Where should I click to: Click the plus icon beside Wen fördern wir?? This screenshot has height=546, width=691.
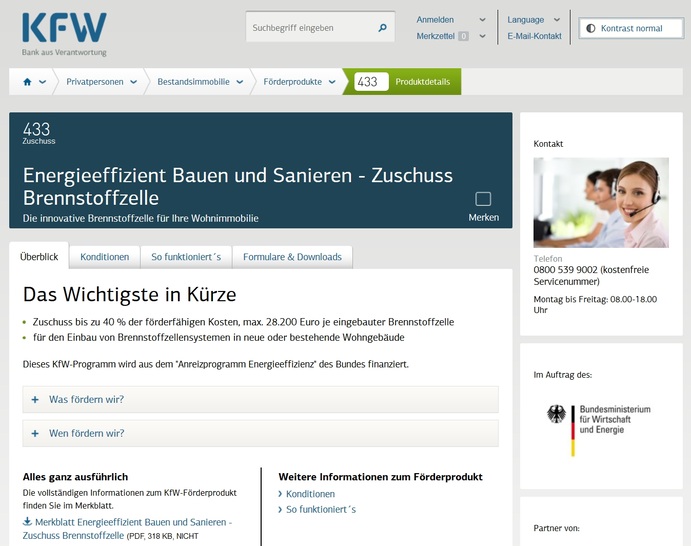tap(35, 433)
